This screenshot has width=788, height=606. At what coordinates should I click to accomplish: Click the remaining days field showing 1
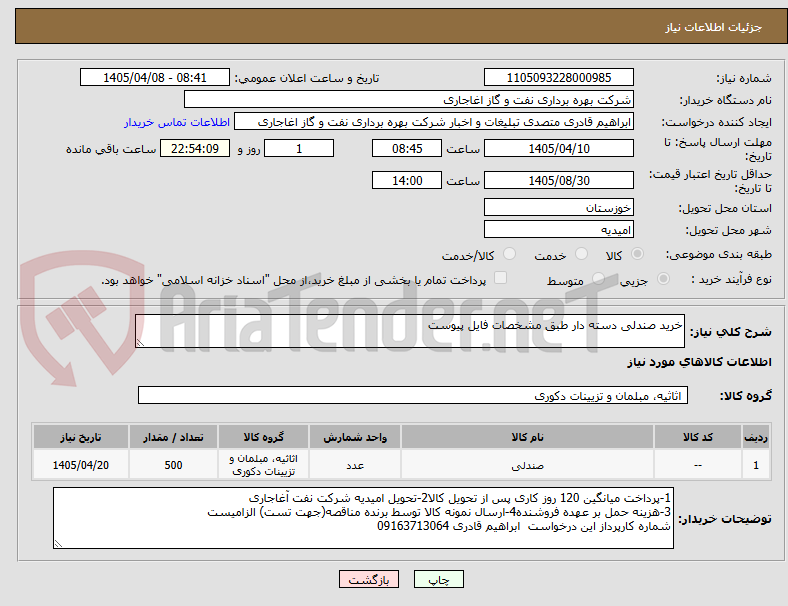299,148
